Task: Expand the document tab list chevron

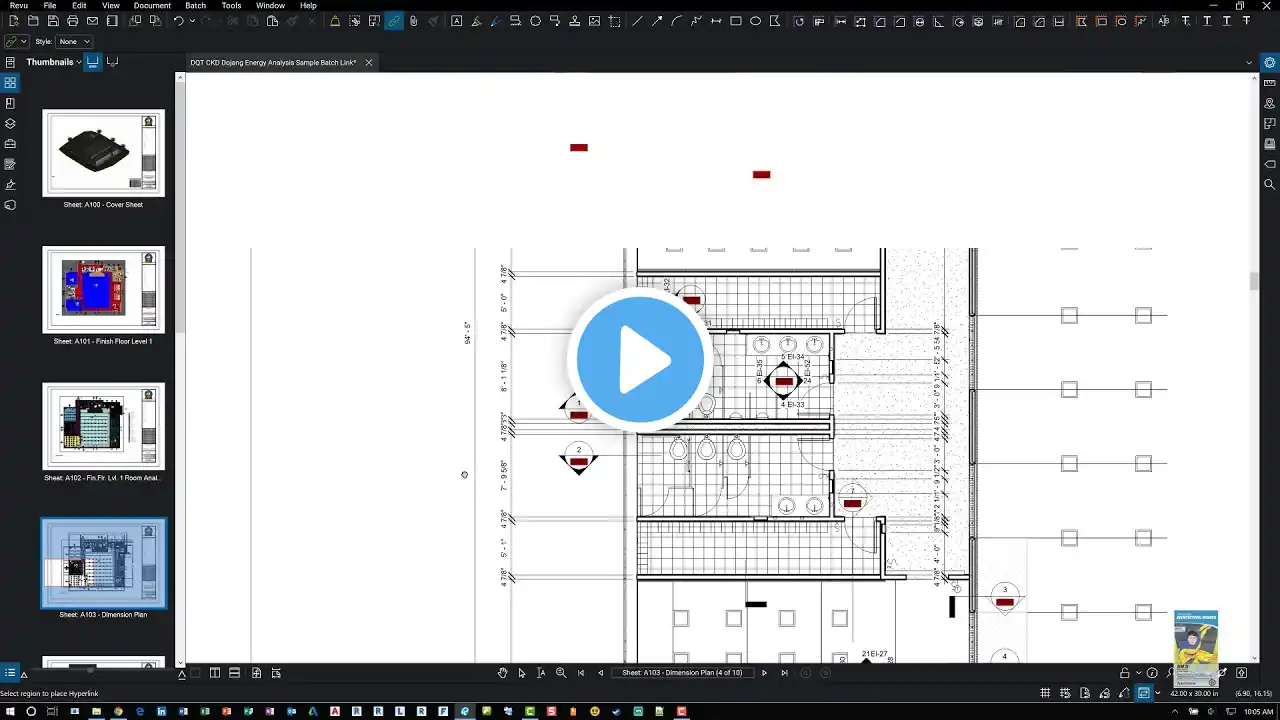Action: [x=1249, y=62]
